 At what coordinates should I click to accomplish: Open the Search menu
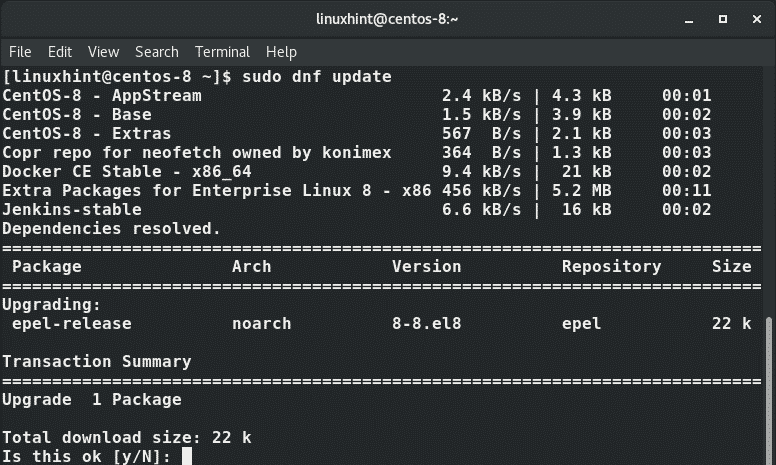[x=157, y=52]
